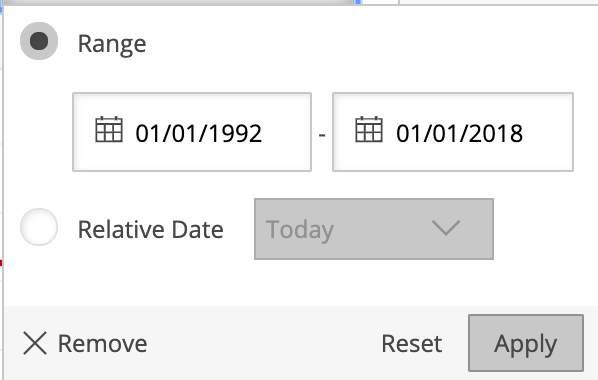
Task: Click the Relative Date label text
Action: 151,229
